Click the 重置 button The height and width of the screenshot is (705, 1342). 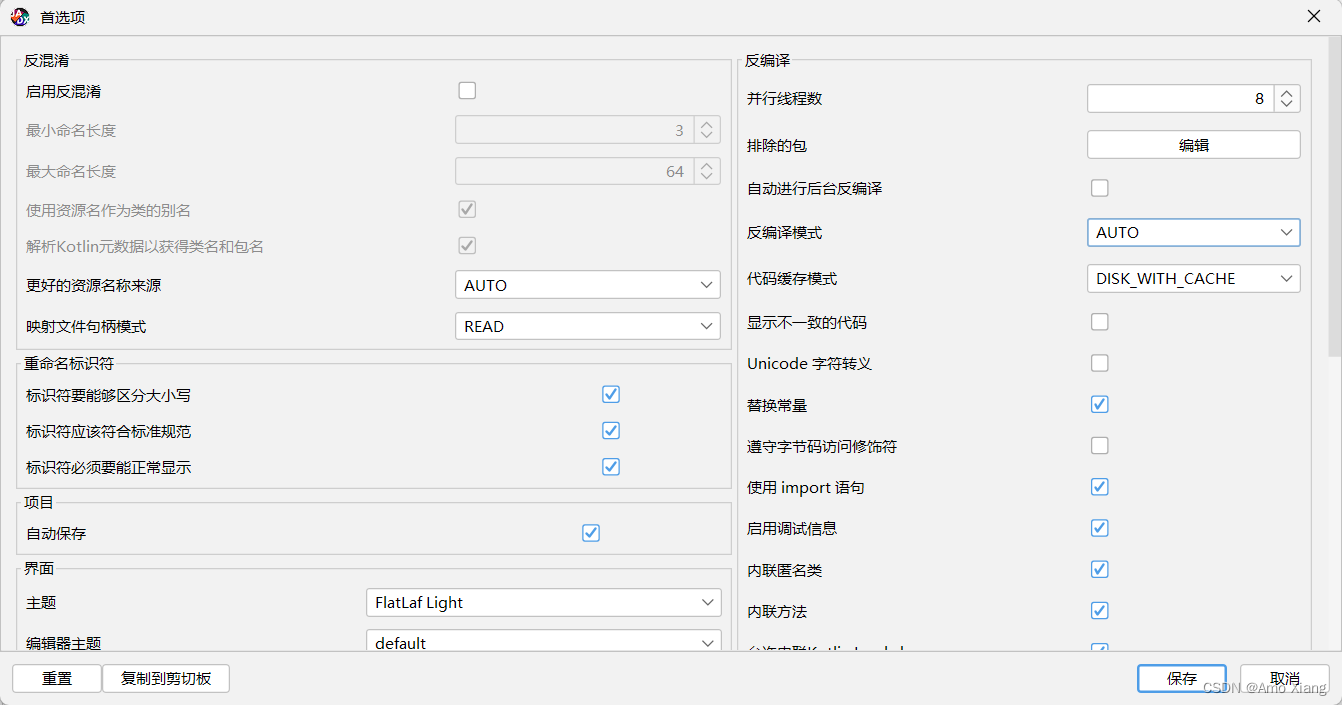(57, 679)
